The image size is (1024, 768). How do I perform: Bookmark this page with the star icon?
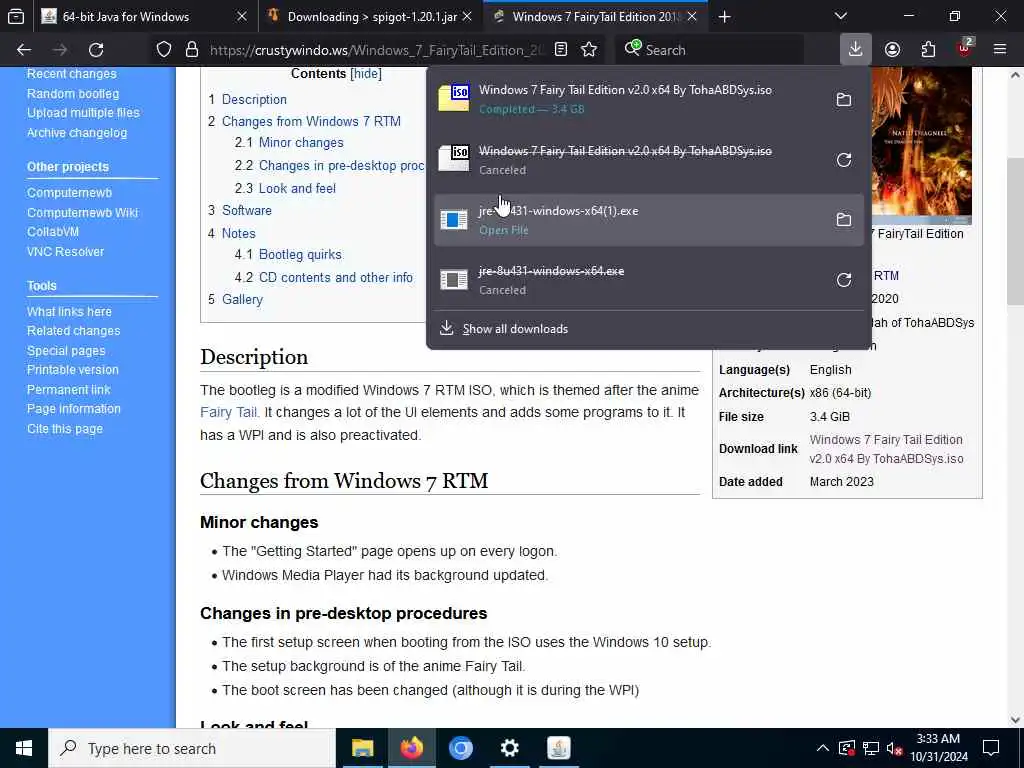[x=589, y=50]
